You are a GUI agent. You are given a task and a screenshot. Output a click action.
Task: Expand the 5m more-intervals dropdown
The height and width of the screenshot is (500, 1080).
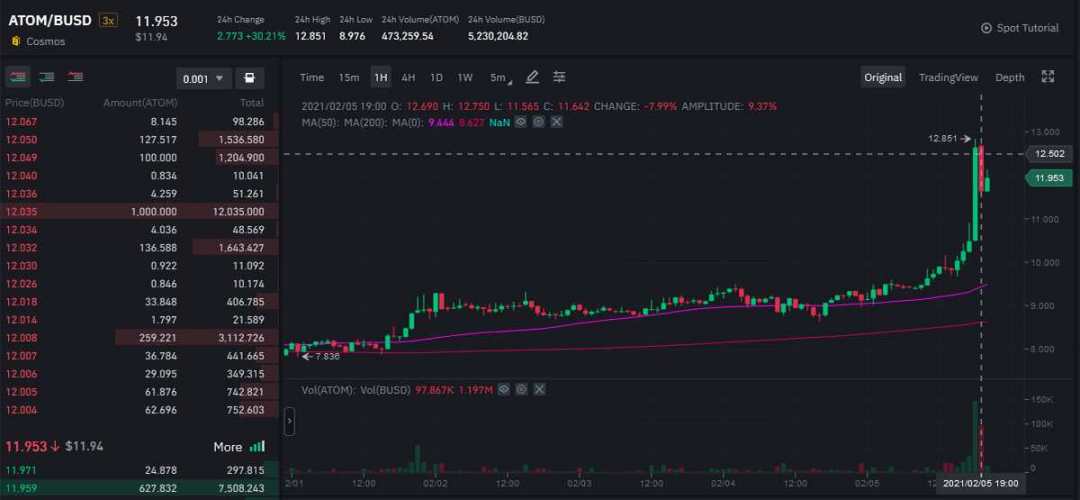pos(499,77)
